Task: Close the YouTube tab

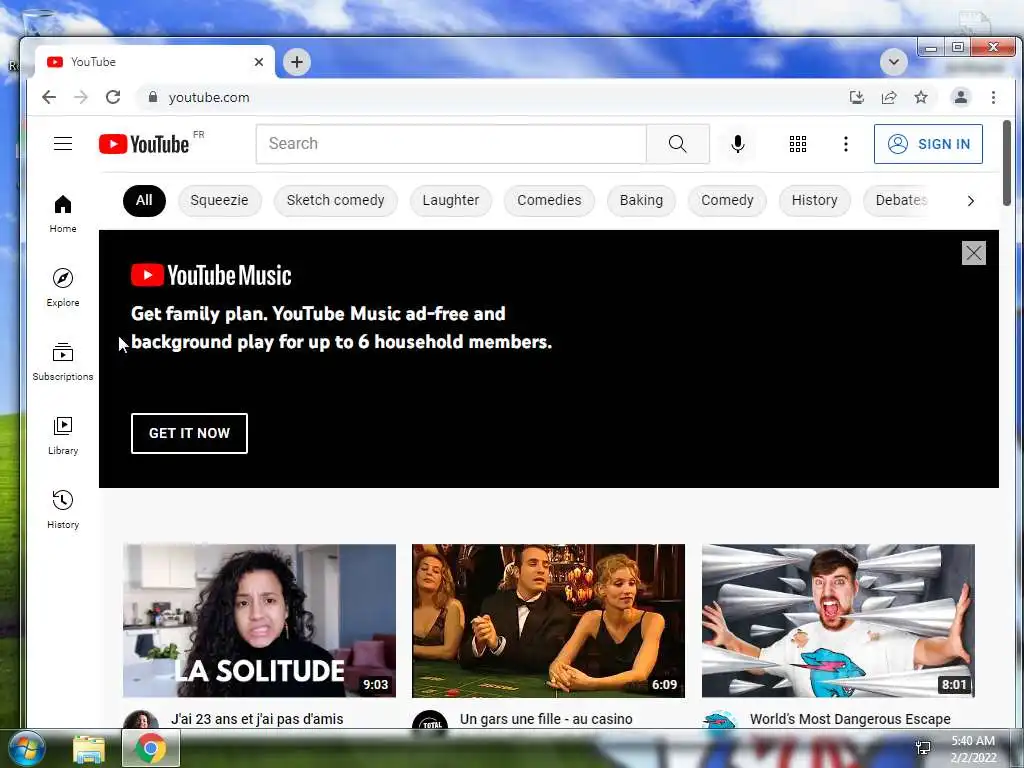Action: click(259, 62)
